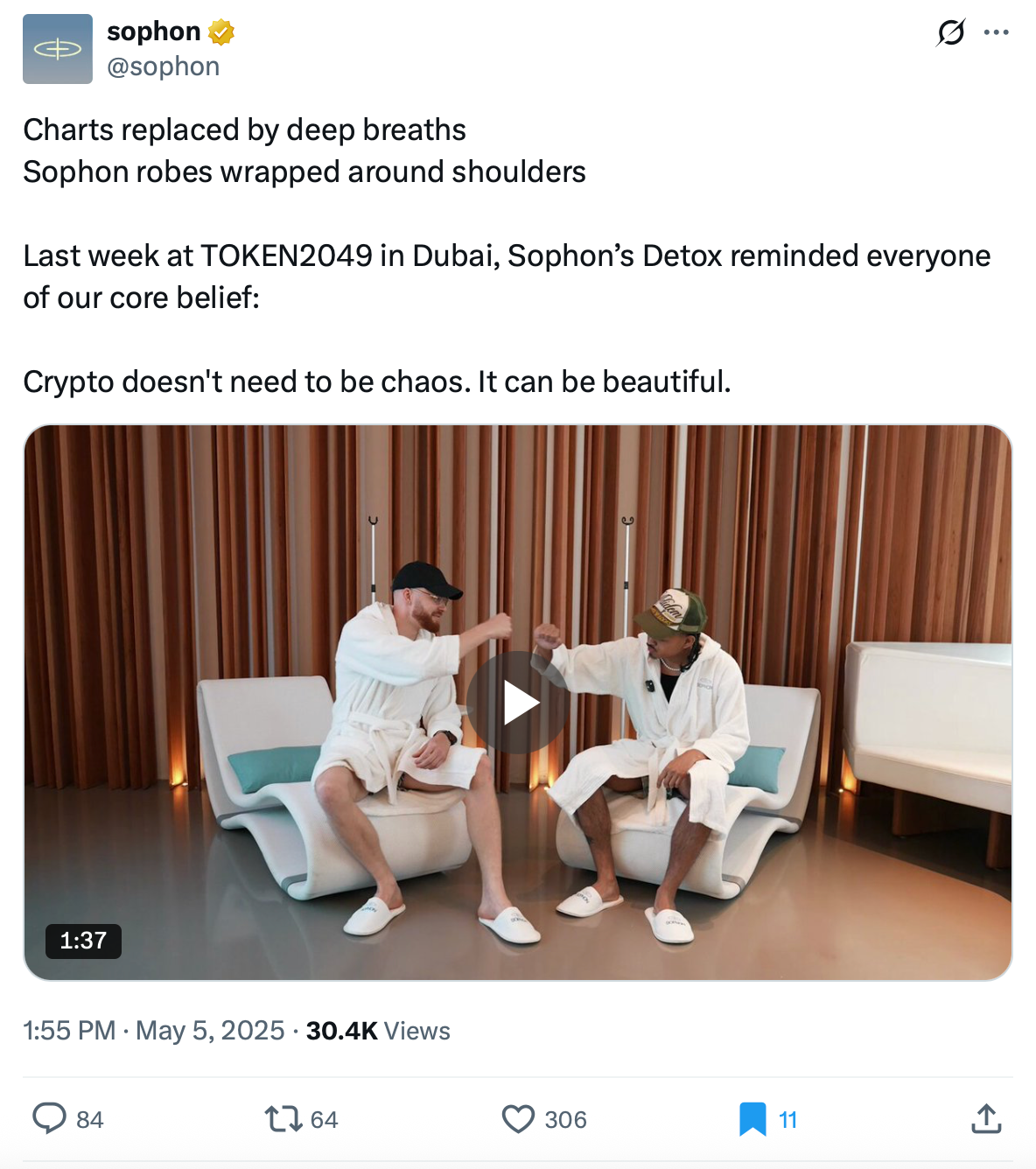Open the sophon profile avatar
The image size is (1036, 1169).
pos(58,49)
